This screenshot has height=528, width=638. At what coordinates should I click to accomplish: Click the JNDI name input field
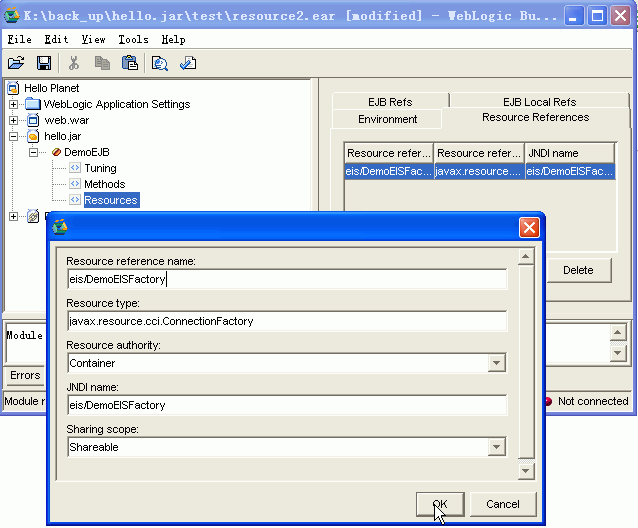[x=287, y=405]
